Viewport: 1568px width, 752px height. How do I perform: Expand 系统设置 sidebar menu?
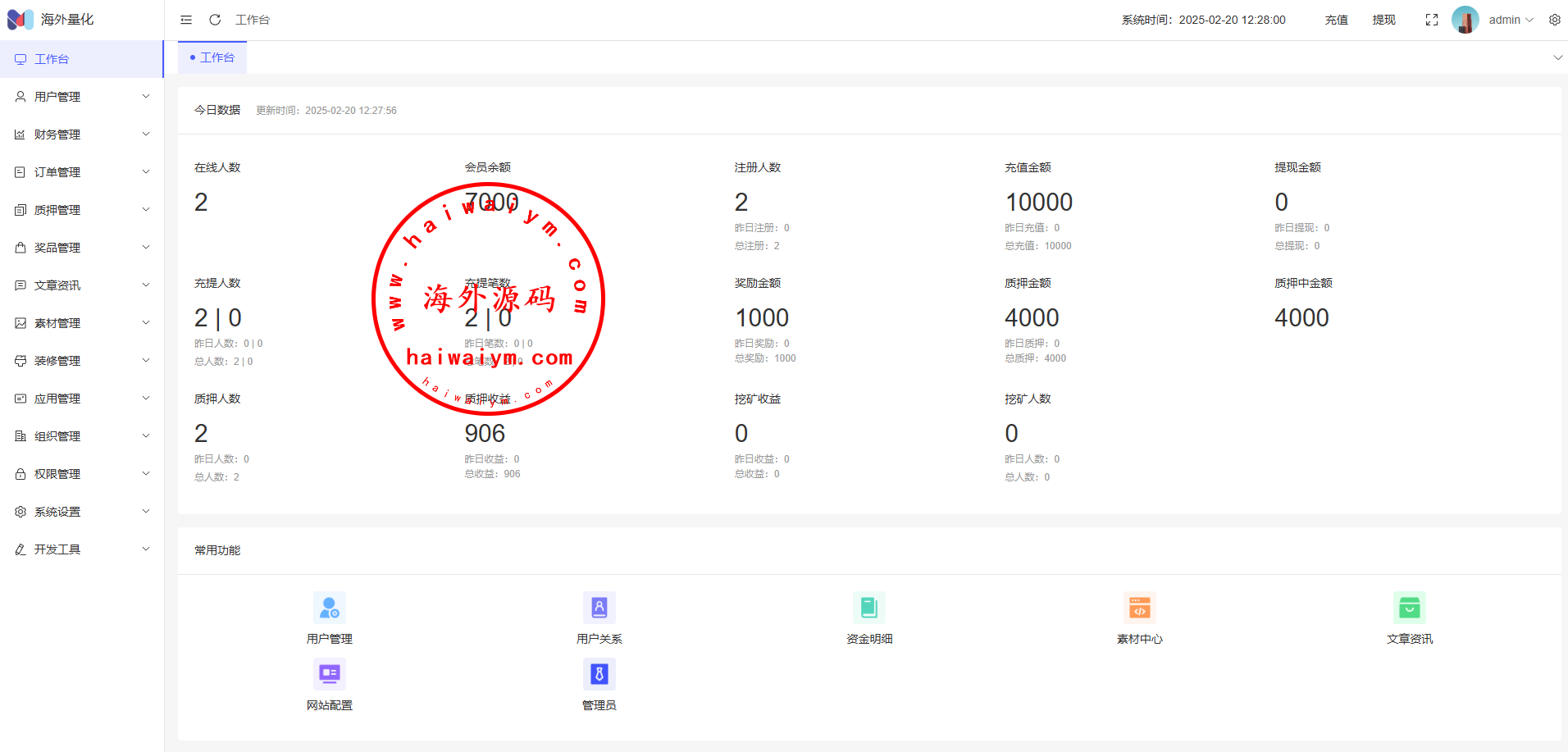[x=82, y=512]
